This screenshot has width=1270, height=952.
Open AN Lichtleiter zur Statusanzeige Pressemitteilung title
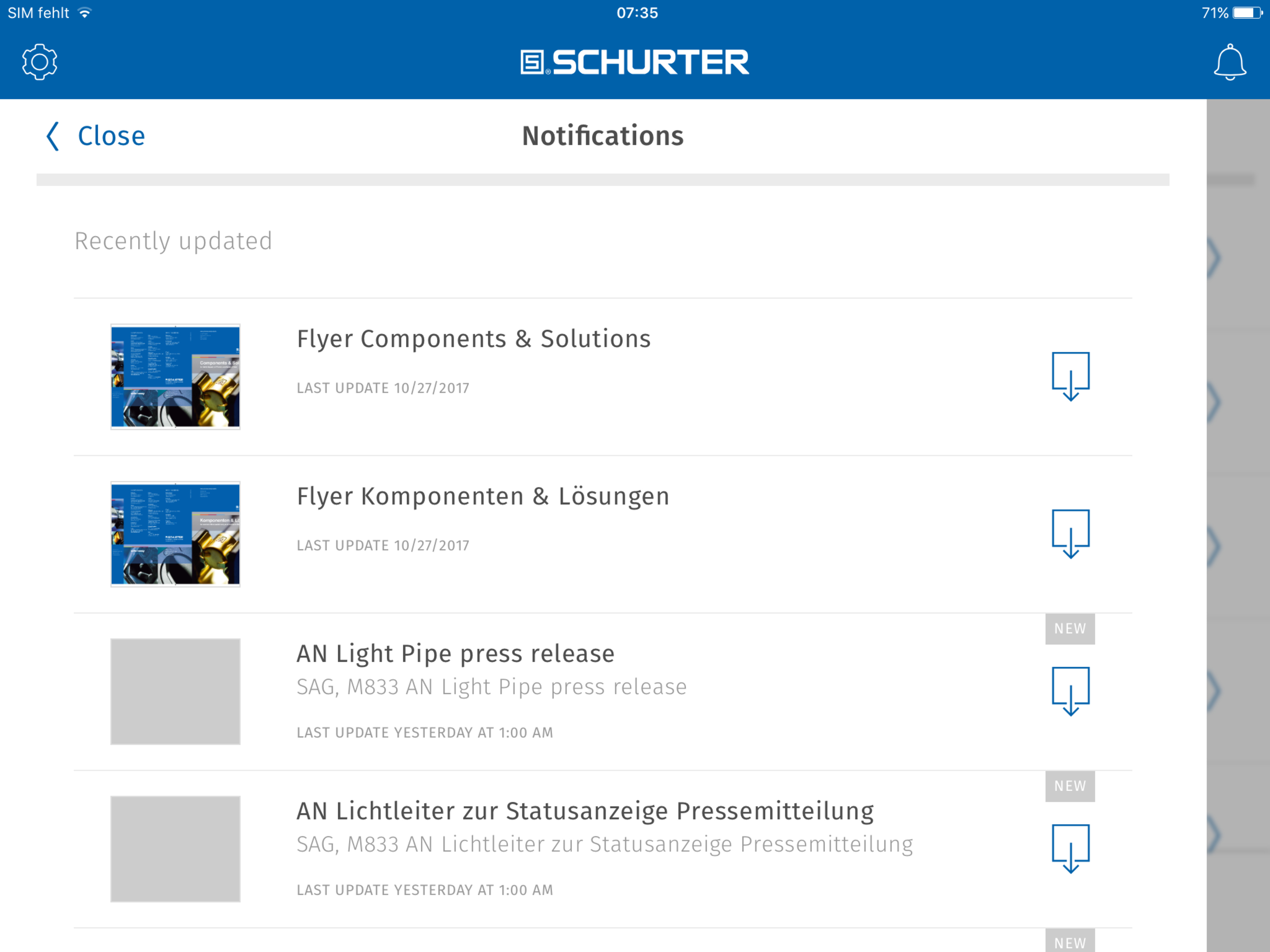tap(585, 811)
